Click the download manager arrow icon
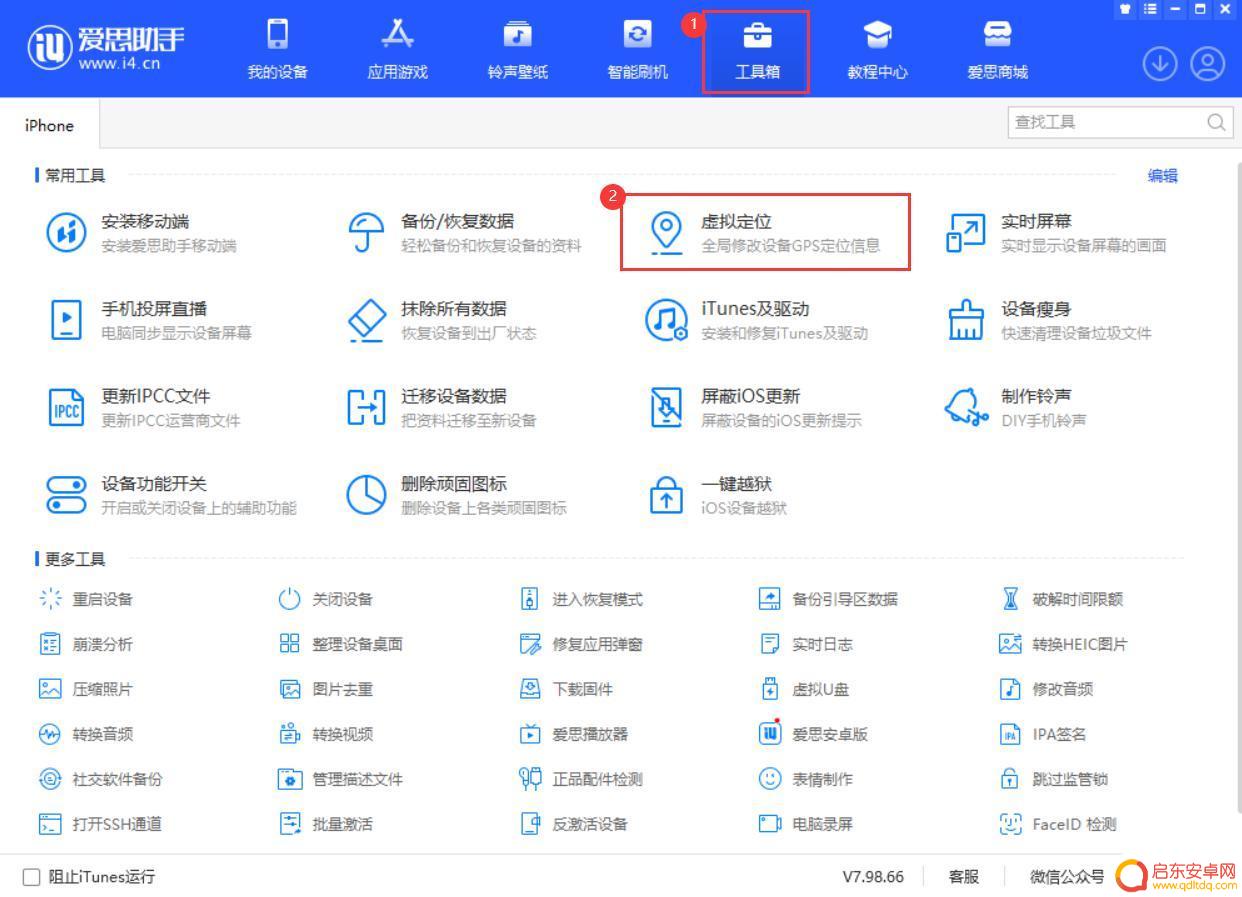Image resolution: width=1242 pixels, height=897 pixels. coord(1160,65)
